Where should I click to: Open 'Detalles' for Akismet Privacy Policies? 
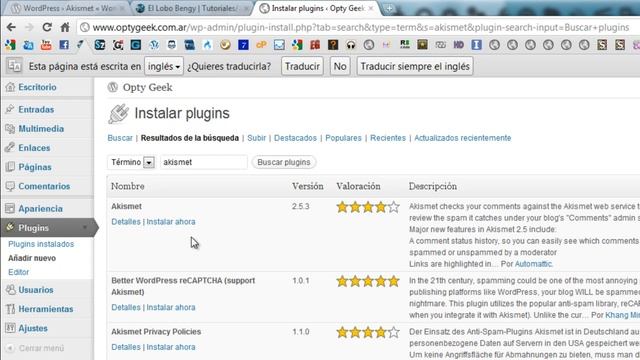coord(126,347)
